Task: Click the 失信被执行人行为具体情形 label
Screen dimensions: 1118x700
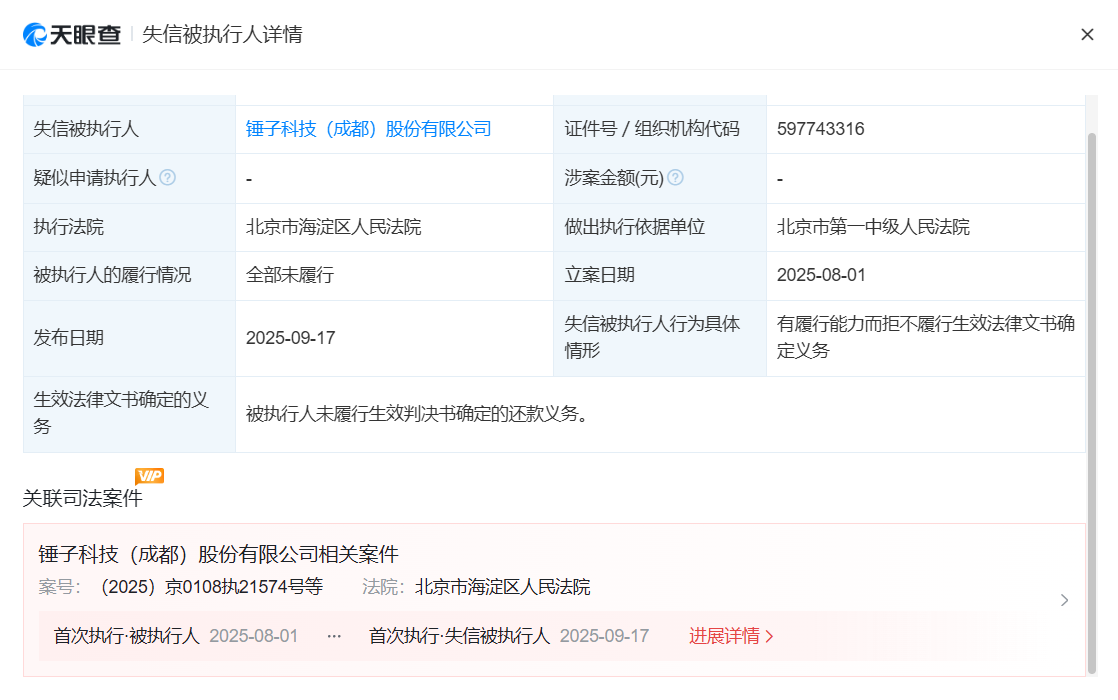Action: coord(652,337)
